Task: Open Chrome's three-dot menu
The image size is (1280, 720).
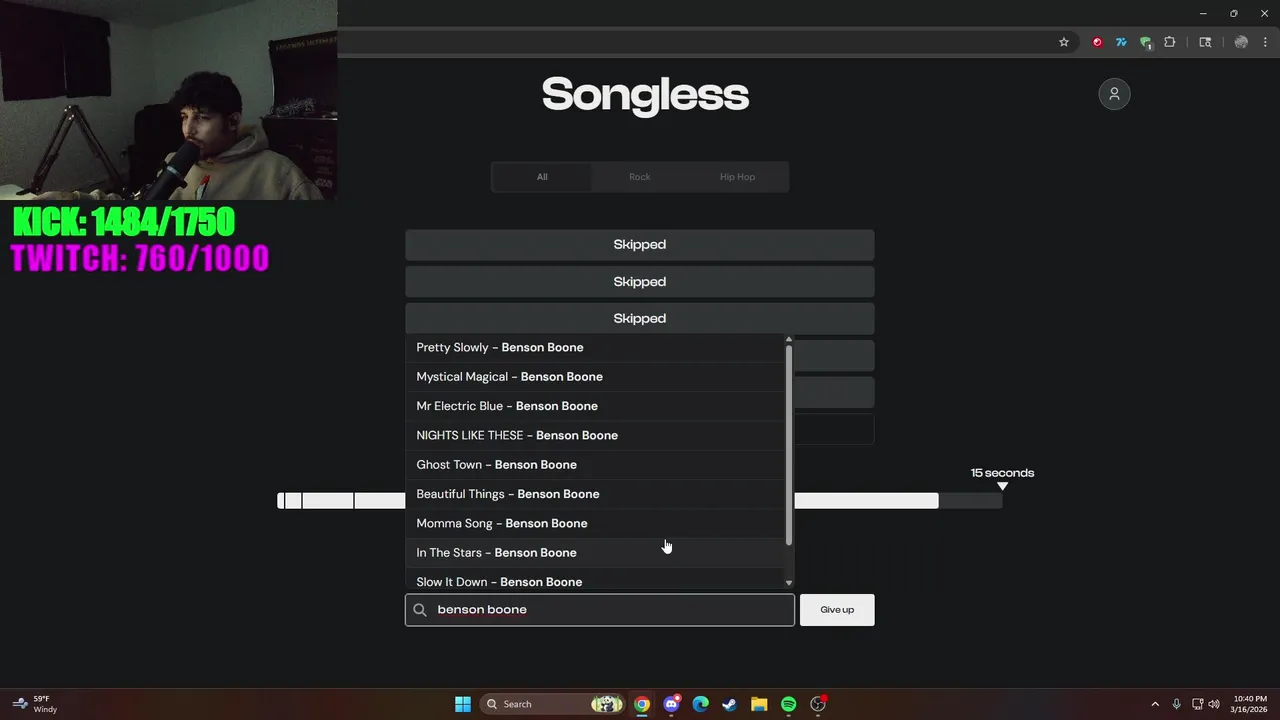Action: click(x=1265, y=42)
